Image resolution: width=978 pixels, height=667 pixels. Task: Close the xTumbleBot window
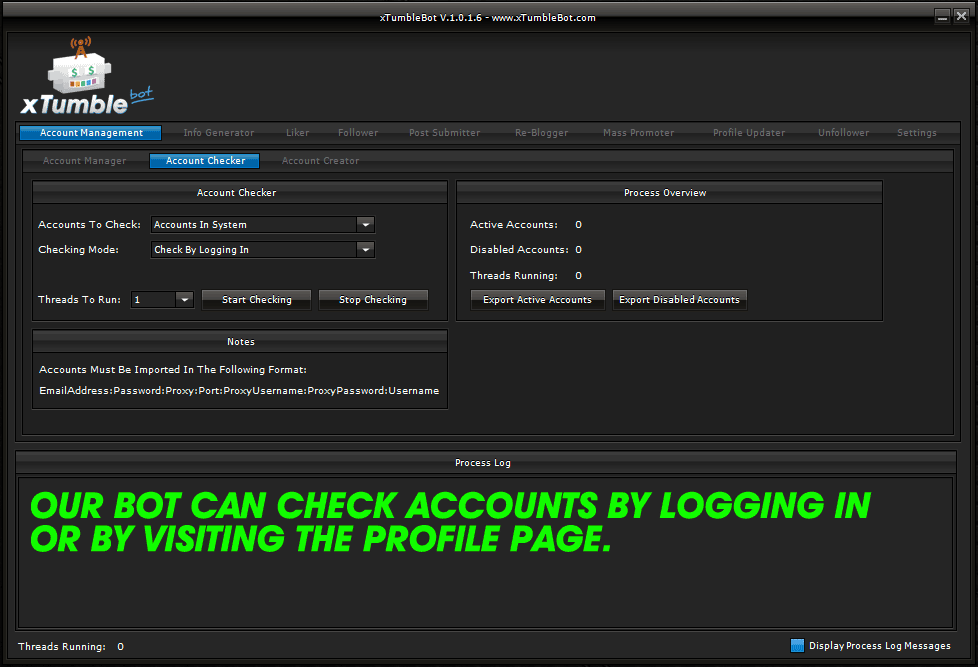pos(961,16)
